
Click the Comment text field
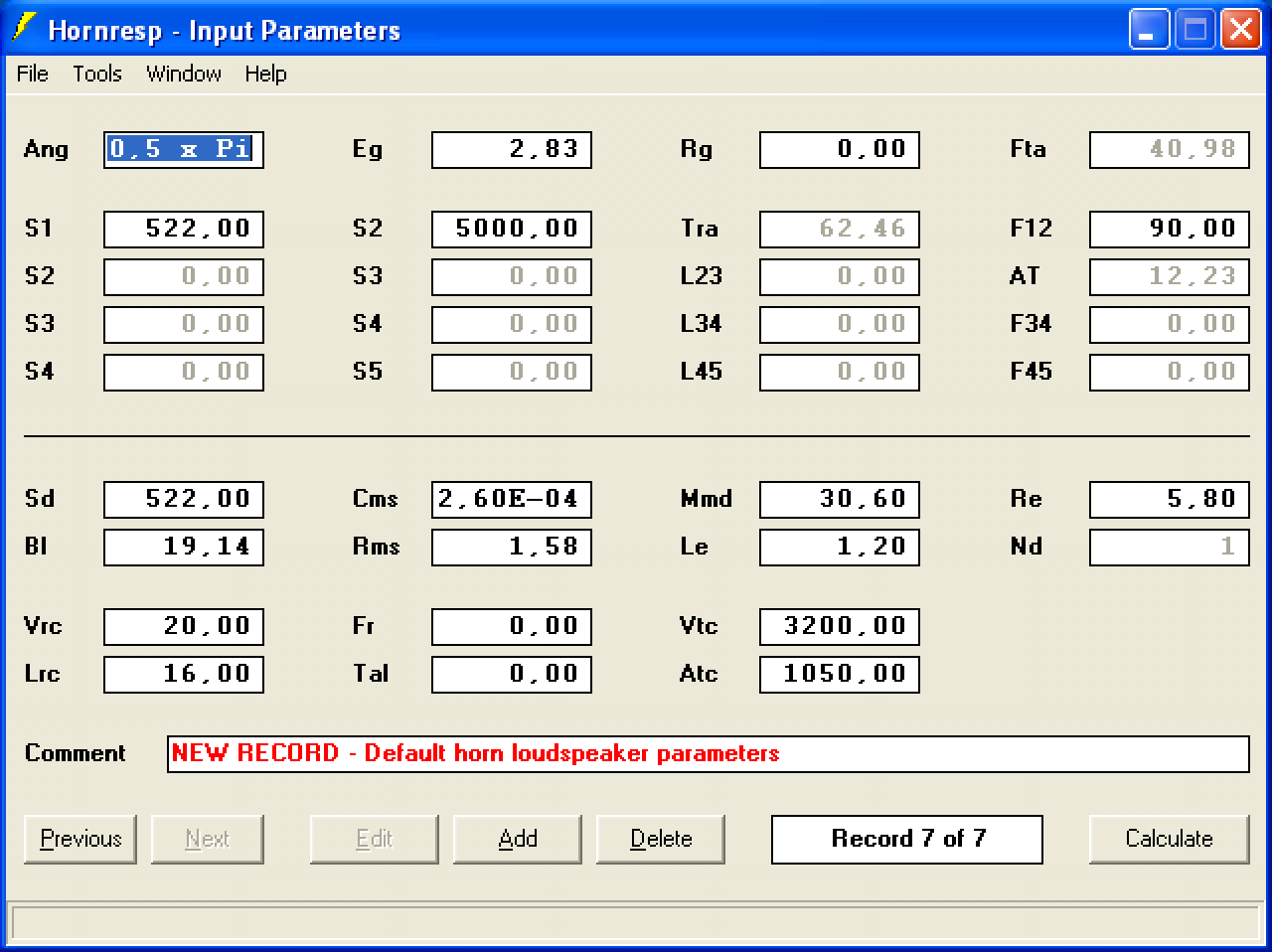tap(709, 753)
